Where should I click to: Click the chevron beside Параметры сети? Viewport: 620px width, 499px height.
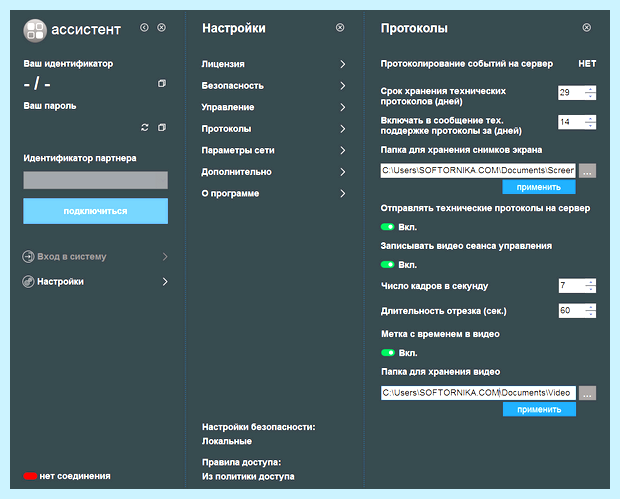point(342,150)
